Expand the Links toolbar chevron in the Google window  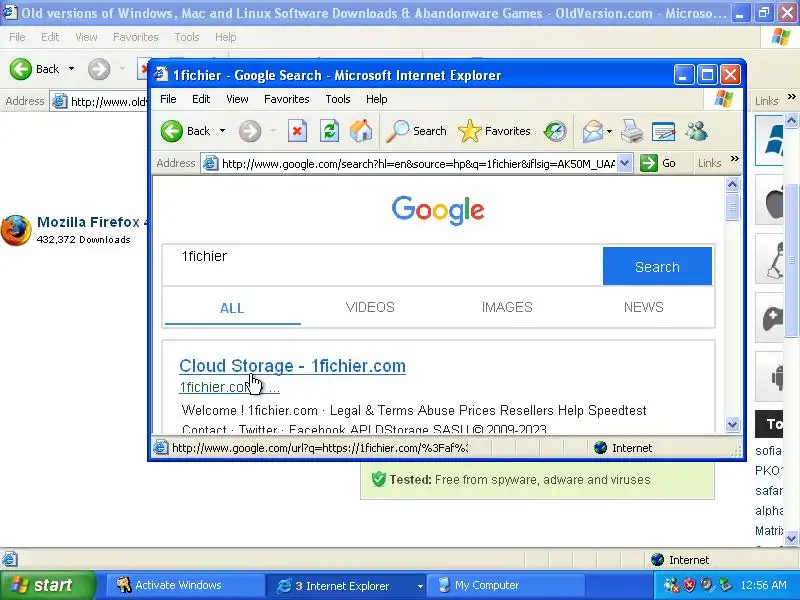click(x=735, y=159)
